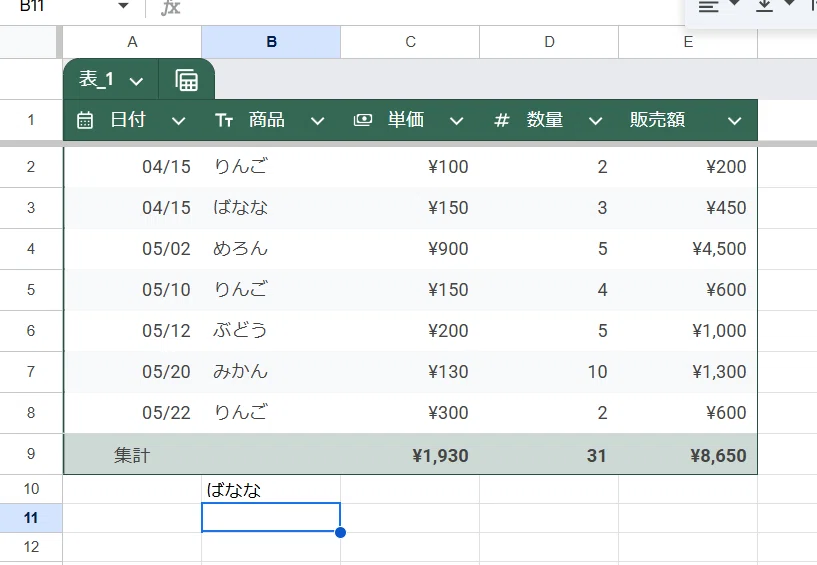Click the ¥1,000 sales cell
Image resolution: width=817 pixels, height=565 pixels.
click(x=688, y=330)
